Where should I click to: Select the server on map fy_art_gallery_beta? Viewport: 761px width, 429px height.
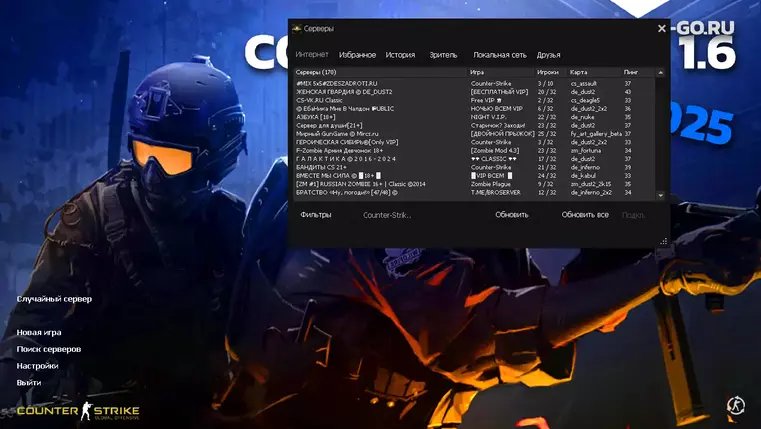click(474, 133)
